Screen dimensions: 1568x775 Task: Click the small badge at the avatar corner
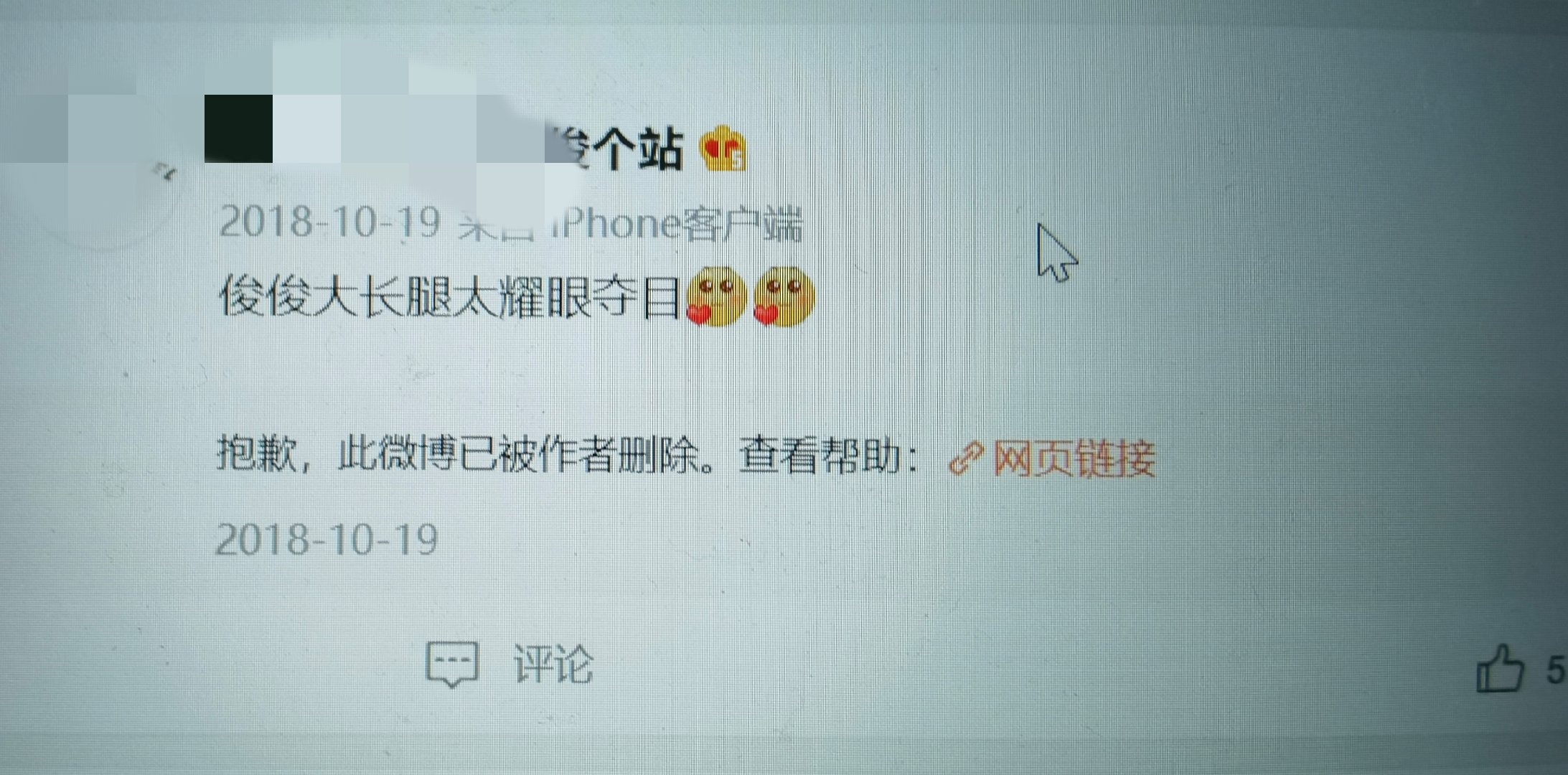[165, 172]
